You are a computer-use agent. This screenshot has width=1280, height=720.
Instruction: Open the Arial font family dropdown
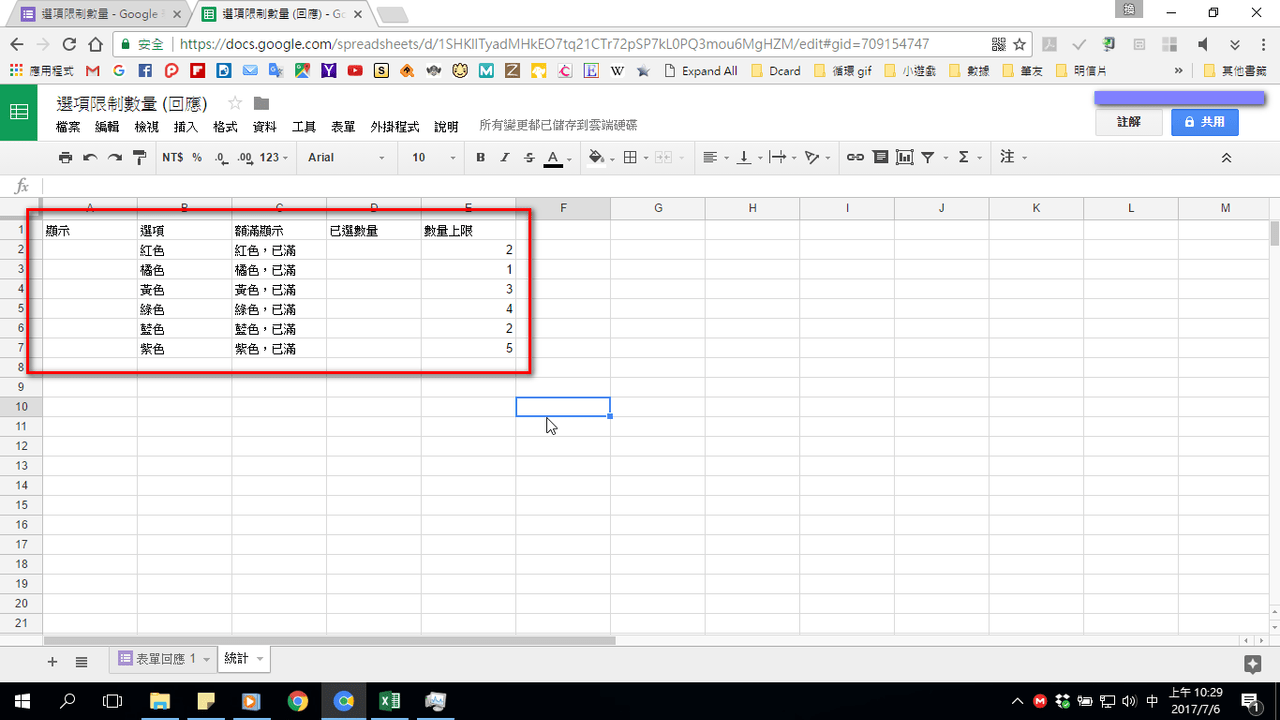pyautogui.click(x=347, y=157)
